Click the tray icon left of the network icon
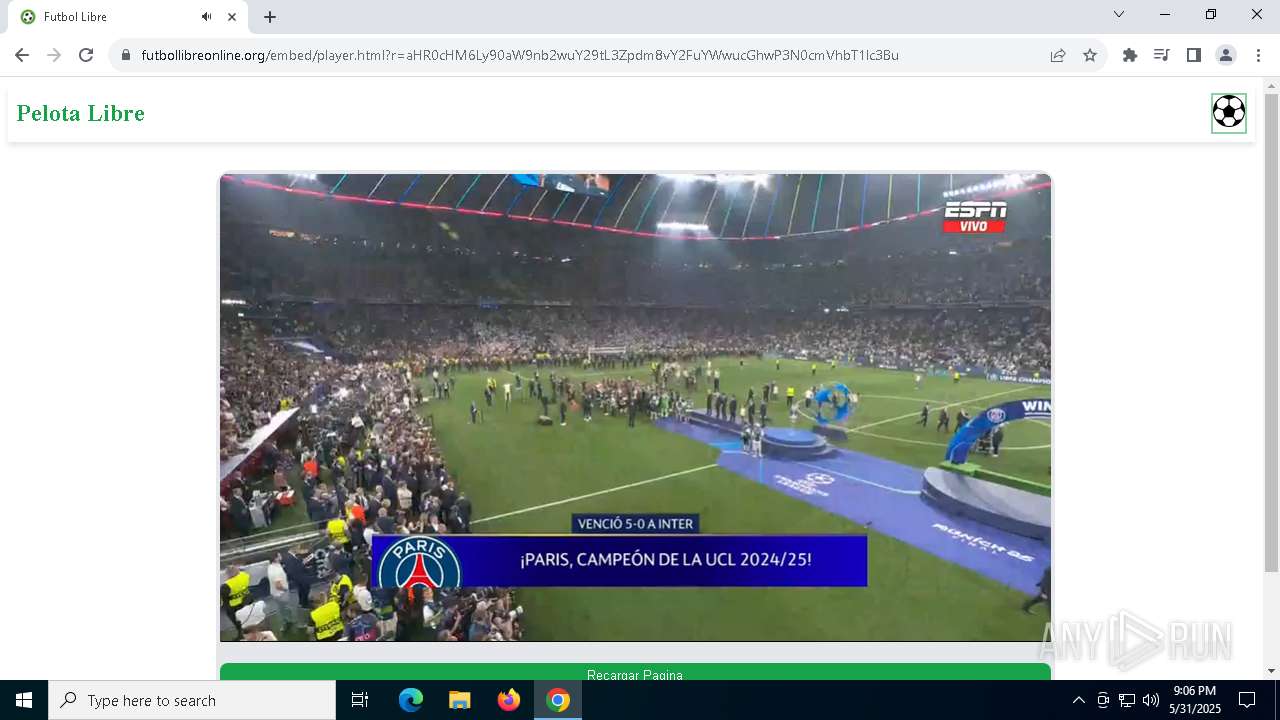 [x=1103, y=700]
